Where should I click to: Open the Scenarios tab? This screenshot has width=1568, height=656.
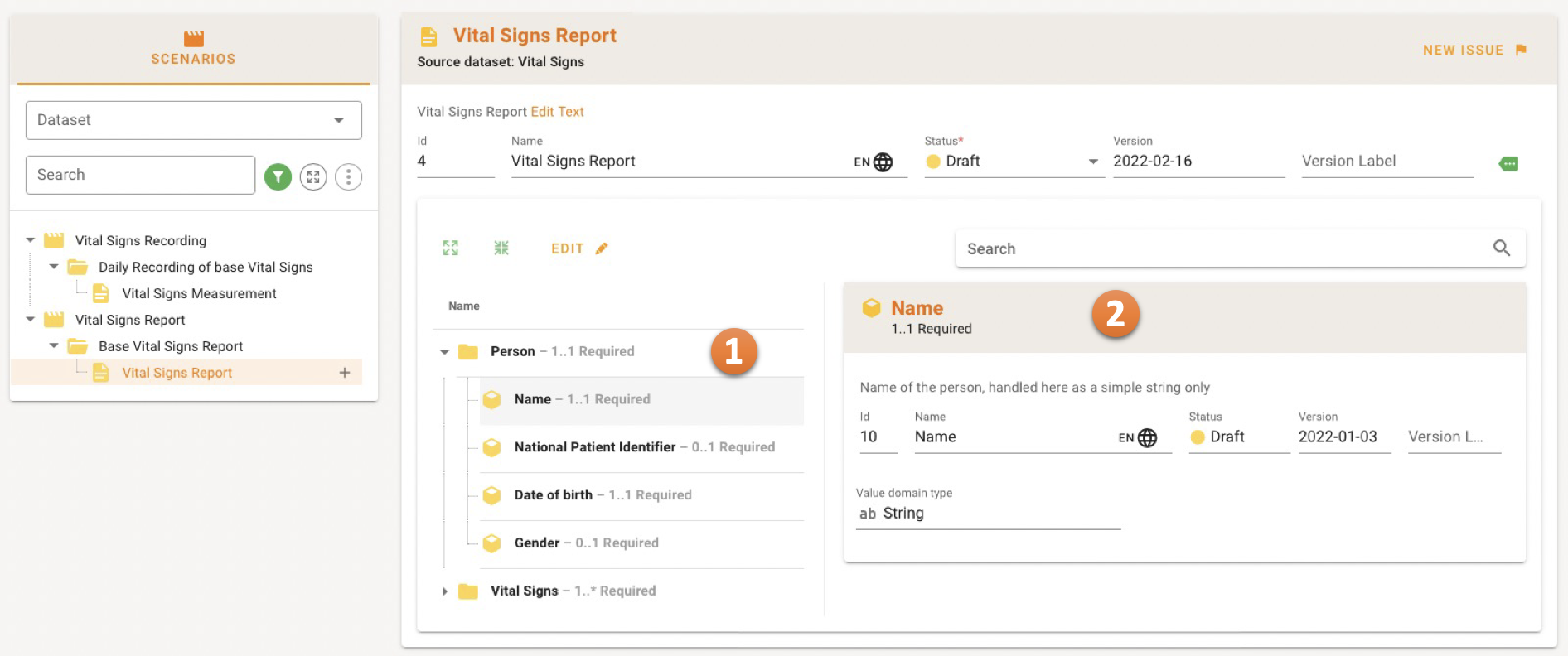tap(193, 49)
